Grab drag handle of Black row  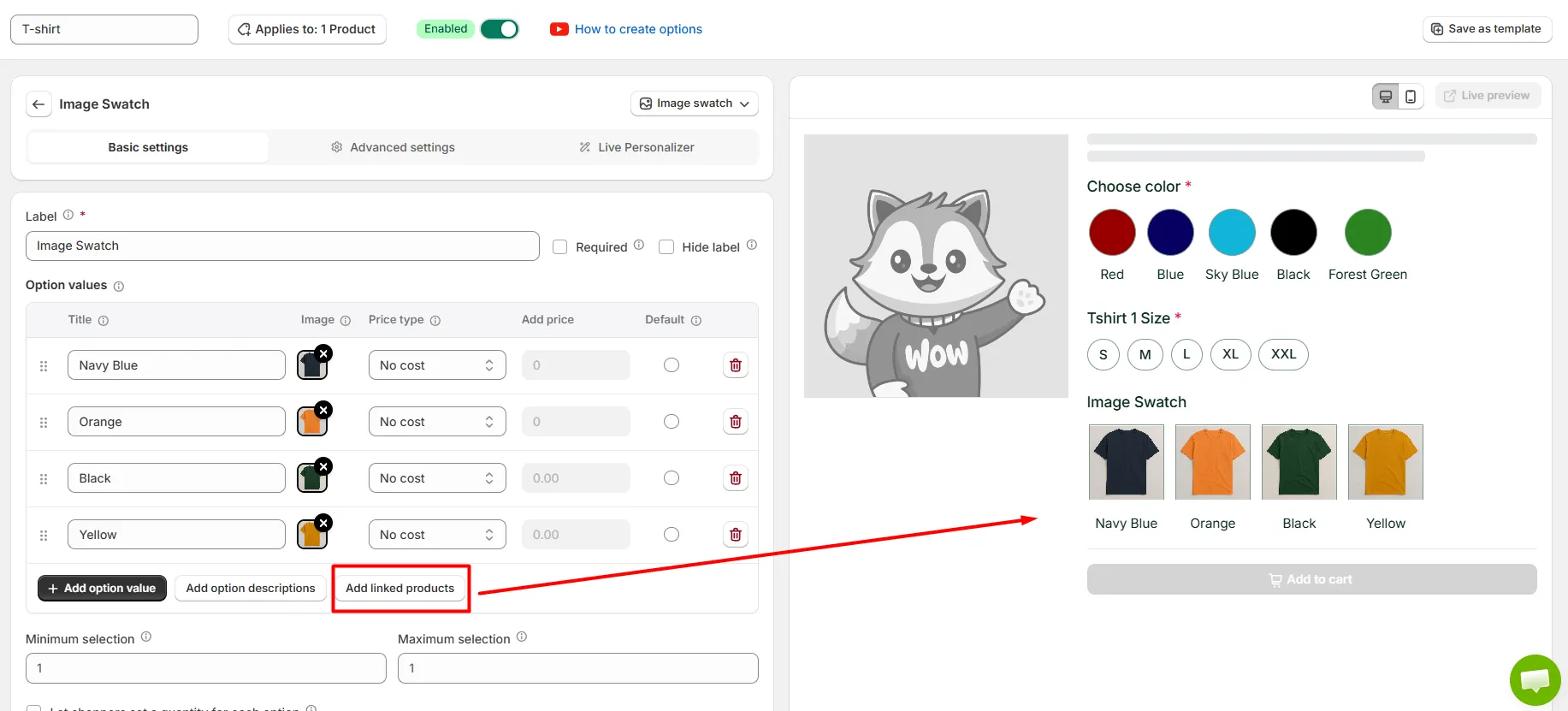[x=44, y=479]
